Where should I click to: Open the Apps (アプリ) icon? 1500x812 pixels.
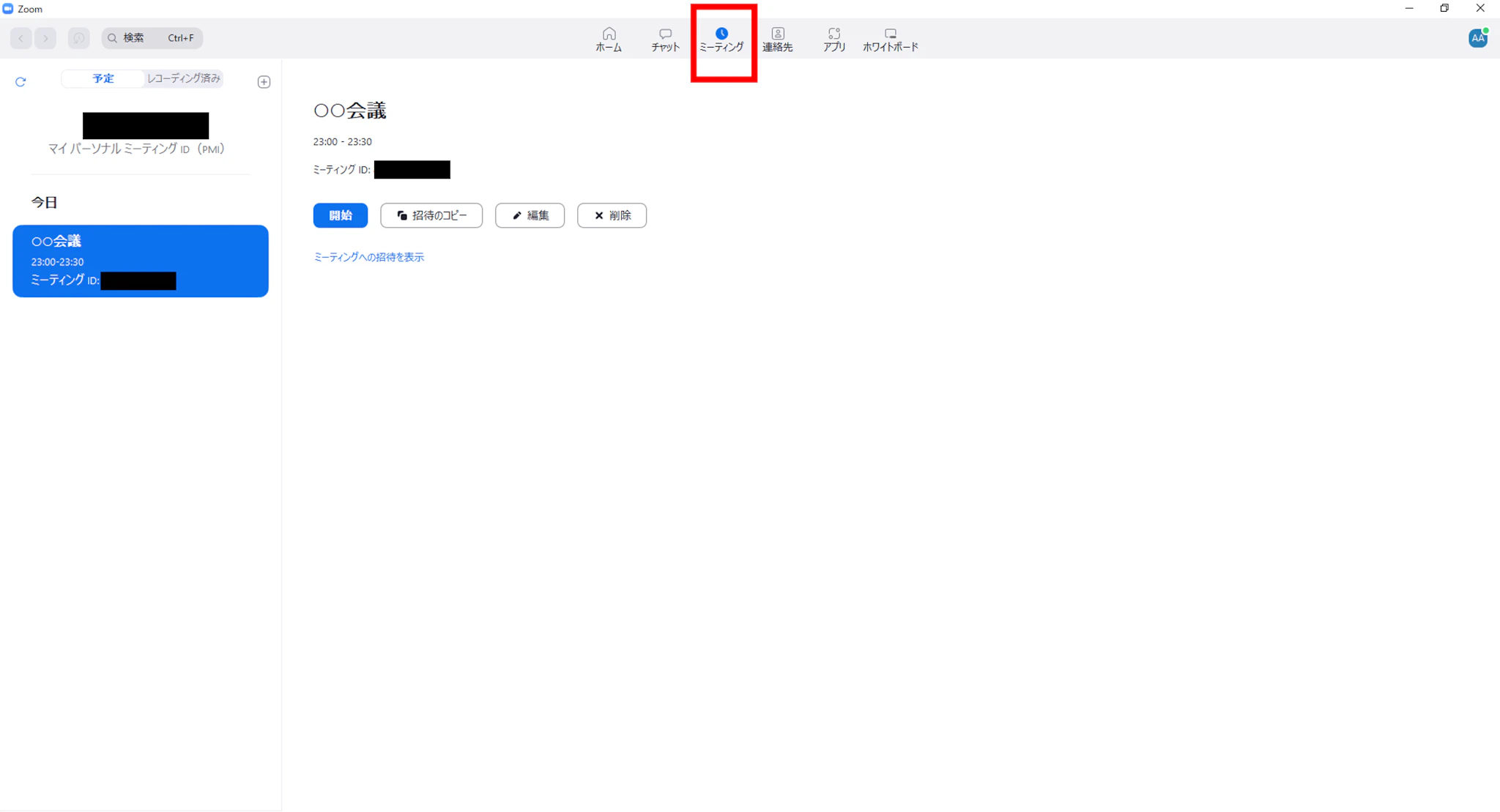(x=834, y=34)
